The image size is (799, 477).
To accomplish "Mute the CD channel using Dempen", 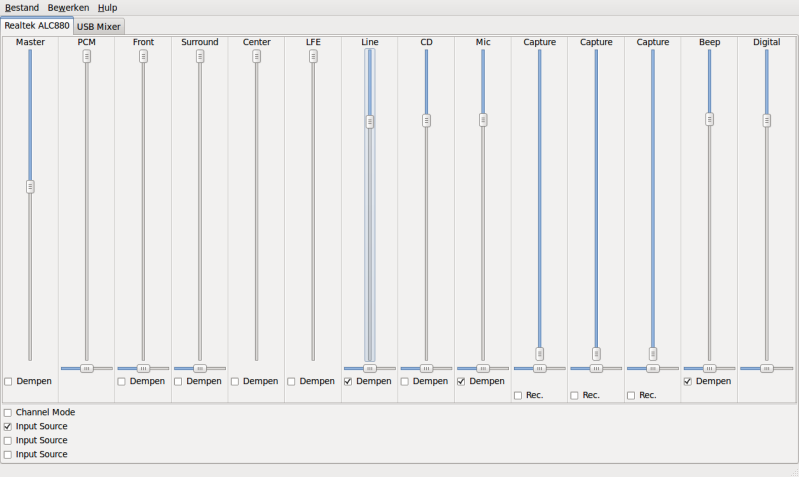I will pos(405,381).
